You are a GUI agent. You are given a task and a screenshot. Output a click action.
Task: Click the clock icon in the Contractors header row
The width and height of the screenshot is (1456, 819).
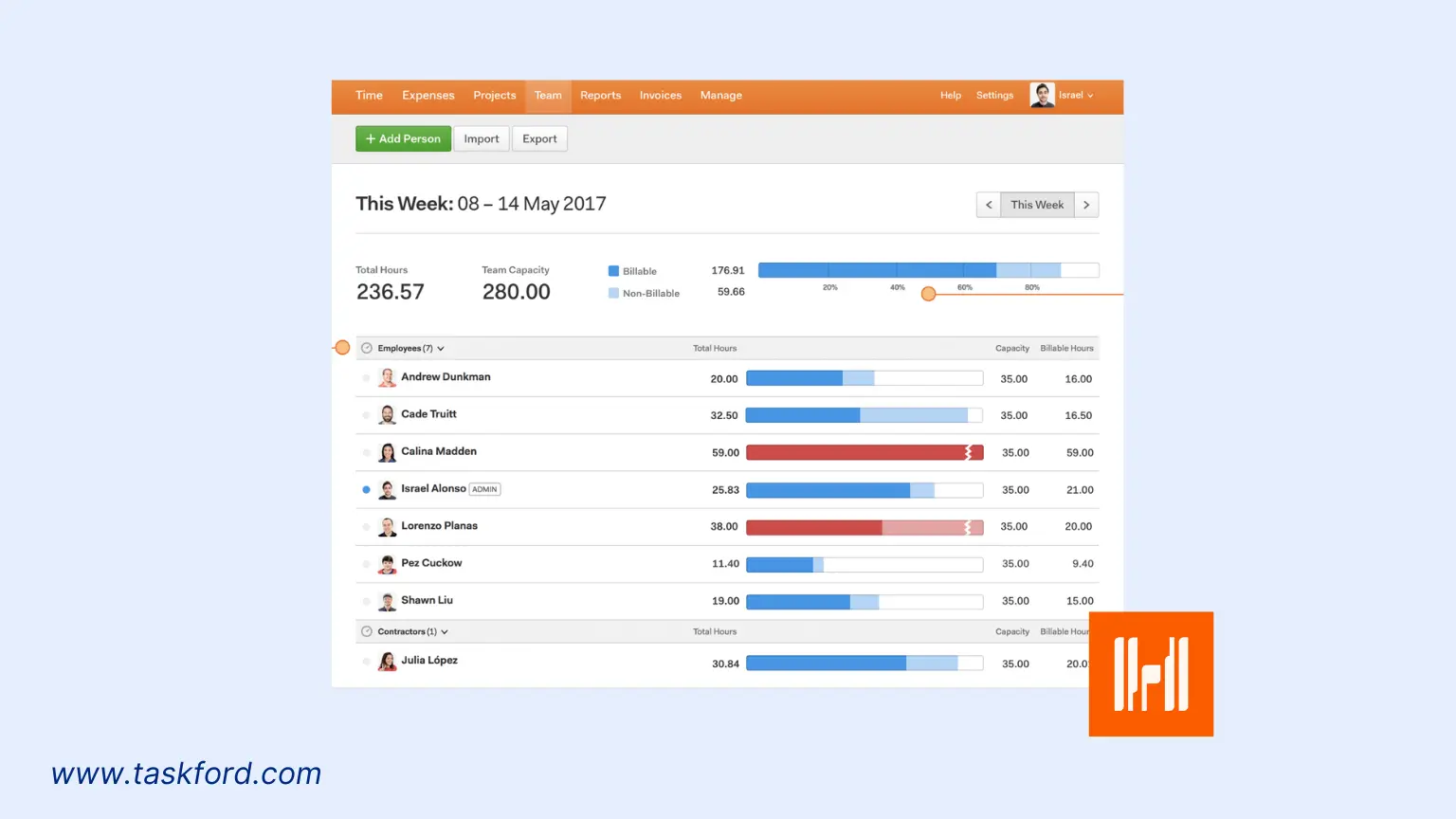tap(365, 631)
